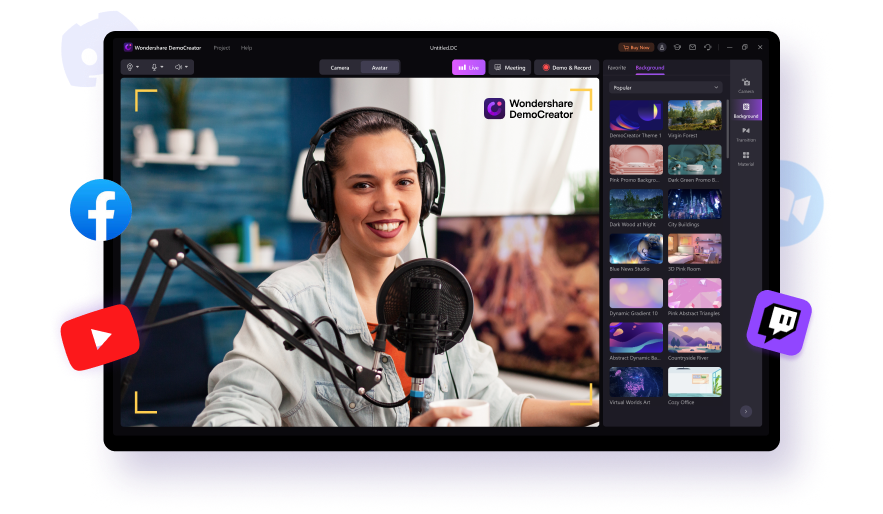Viewport: 883px width, 514px height.
Task: Click the microphone icon in the toolbar
Action: pyautogui.click(x=154, y=67)
